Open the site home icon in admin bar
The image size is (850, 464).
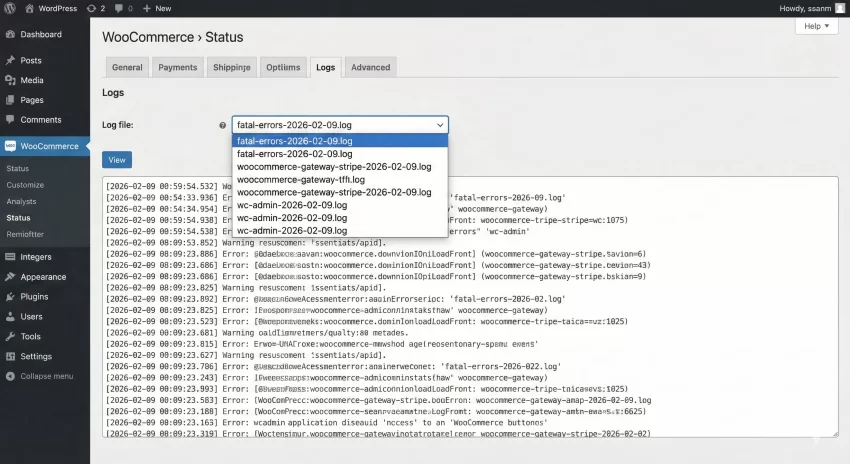coord(29,8)
